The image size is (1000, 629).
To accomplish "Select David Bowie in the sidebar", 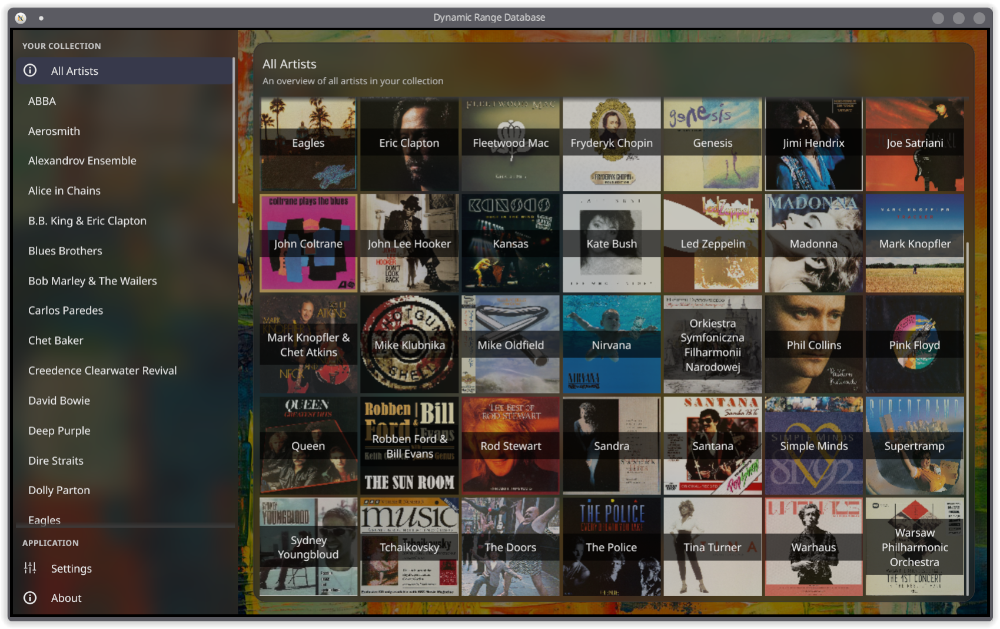I will click(x=124, y=400).
